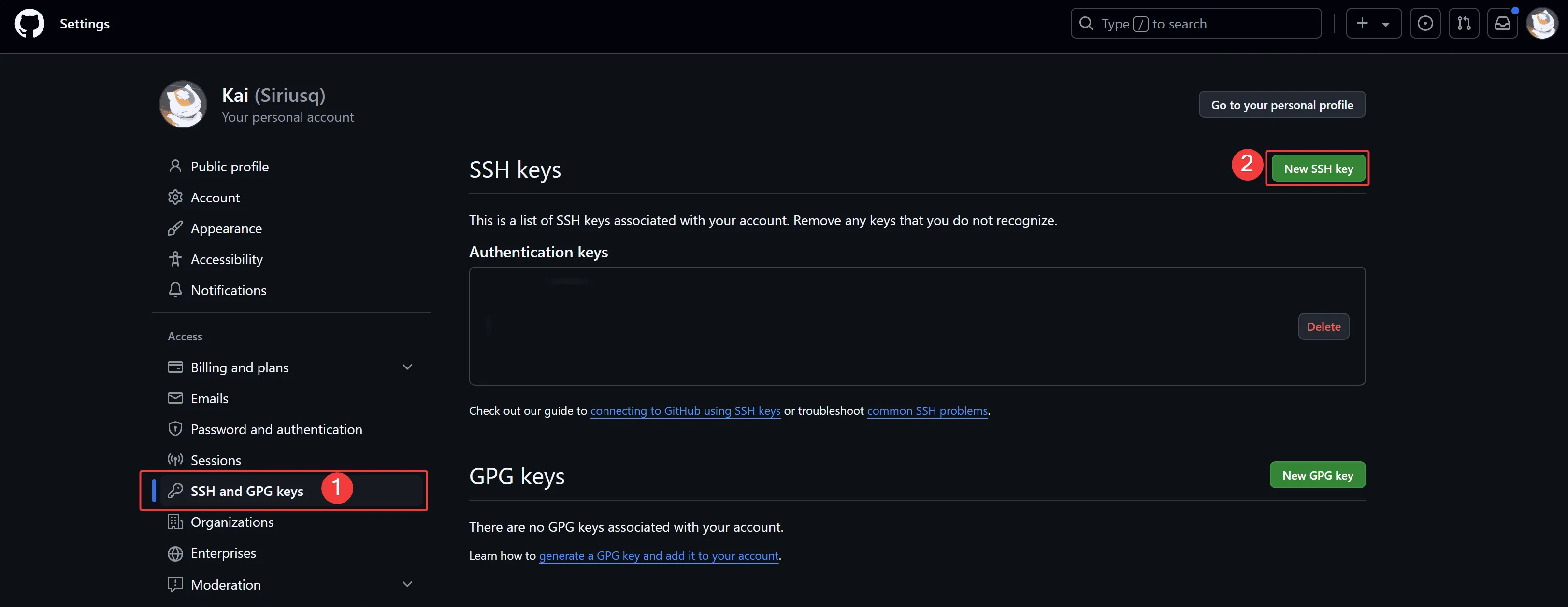Click the GitHub logo in the header
Viewport: 1568px width, 607px height.
[29, 24]
